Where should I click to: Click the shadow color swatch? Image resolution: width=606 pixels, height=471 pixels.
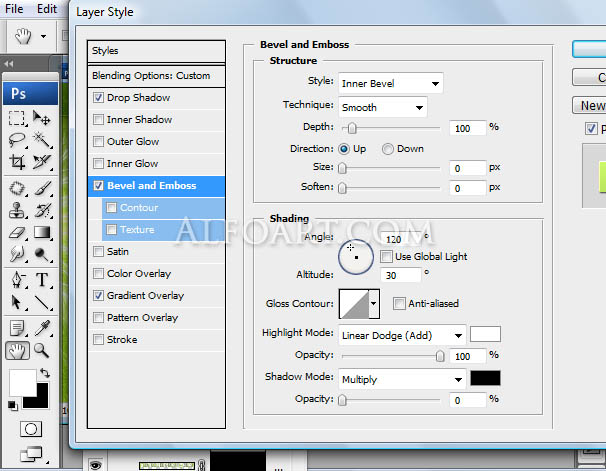(485, 378)
